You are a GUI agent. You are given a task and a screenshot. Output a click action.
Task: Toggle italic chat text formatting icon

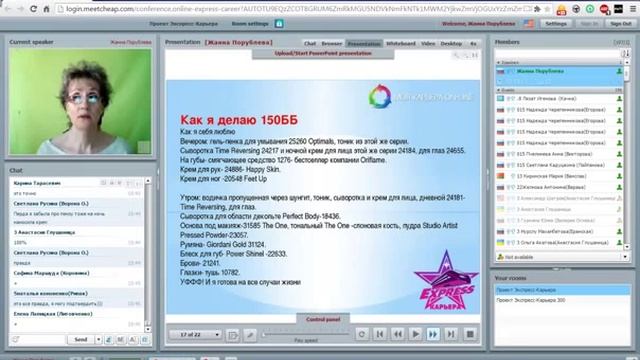[109, 339]
